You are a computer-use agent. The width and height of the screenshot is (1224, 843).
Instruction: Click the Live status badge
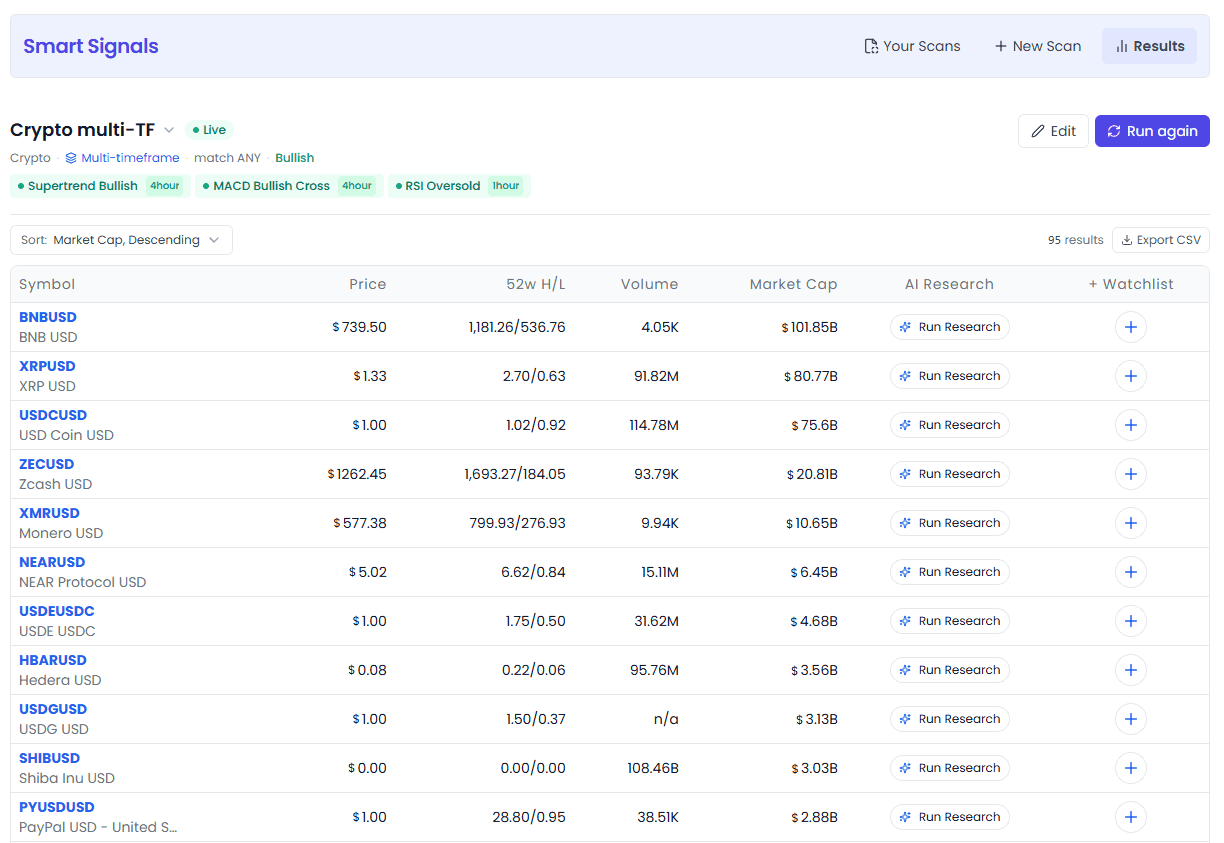click(x=209, y=130)
